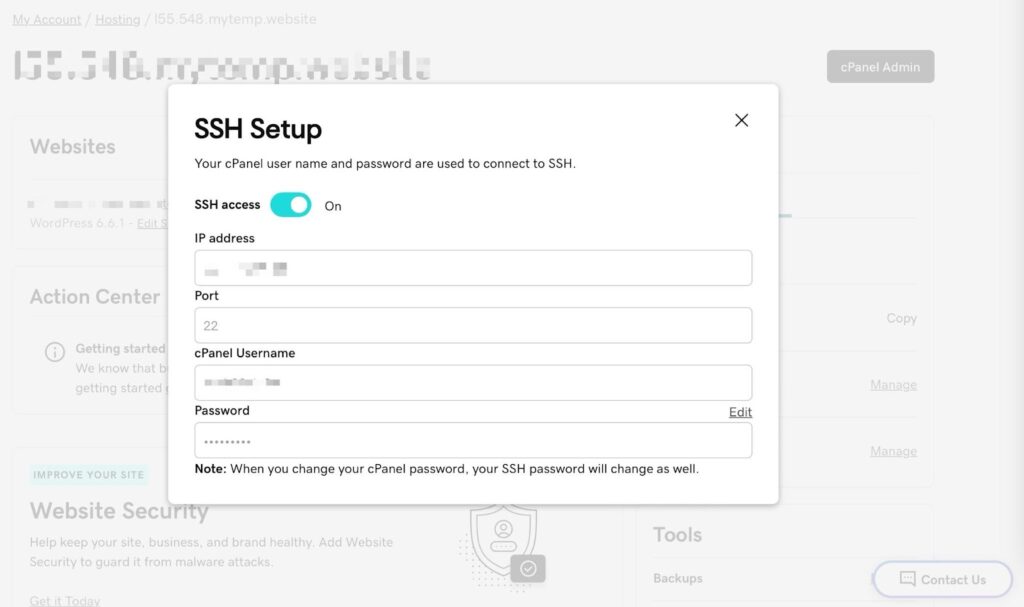Click Copy in the right panel
The height and width of the screenshot is (607, 1024).
(901, 318)
